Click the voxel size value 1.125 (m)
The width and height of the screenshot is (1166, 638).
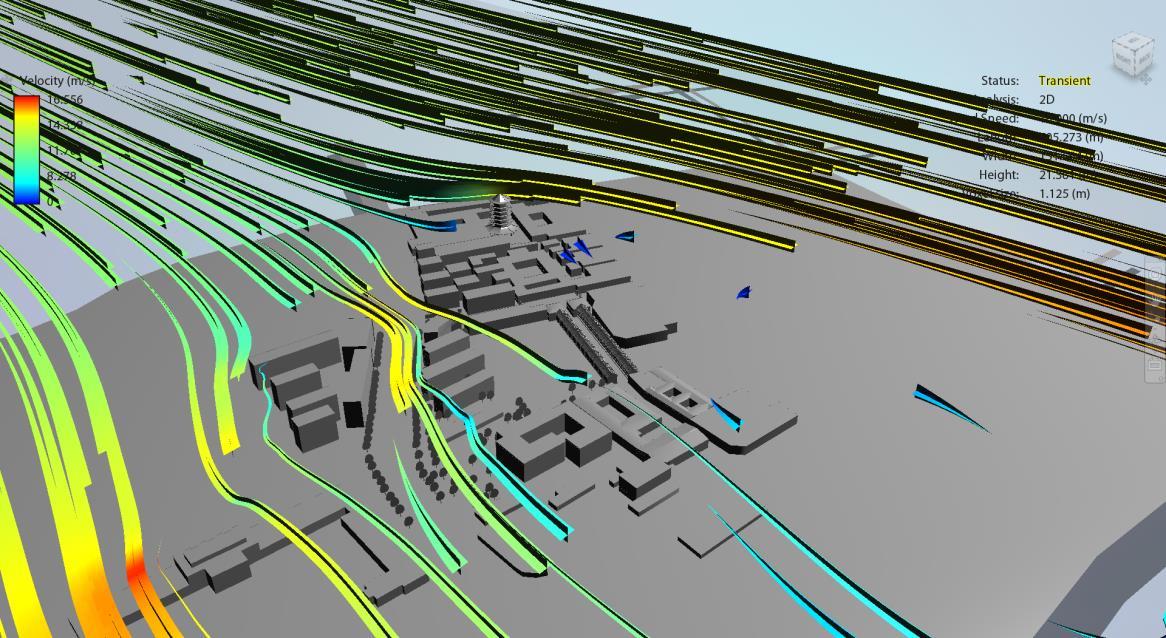[x=1064, y=193]
